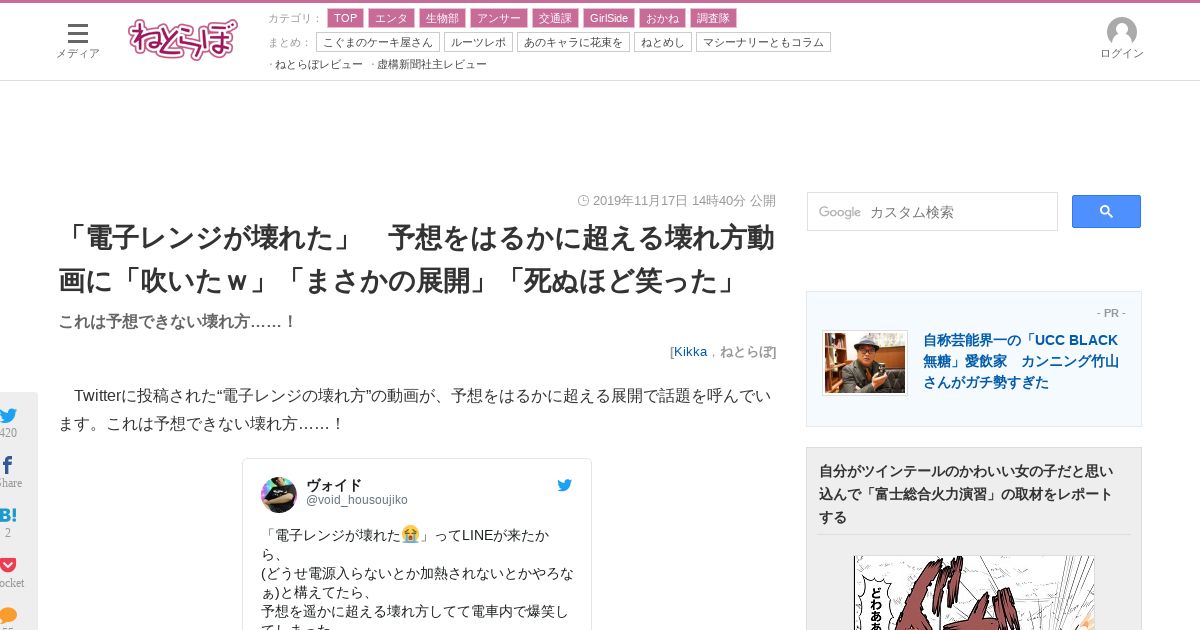This screenshot has height=630, width=1200.
Task: Click the manga thumbnail under the 富士総合火力演習 headline
Action: tap(974, 593)
